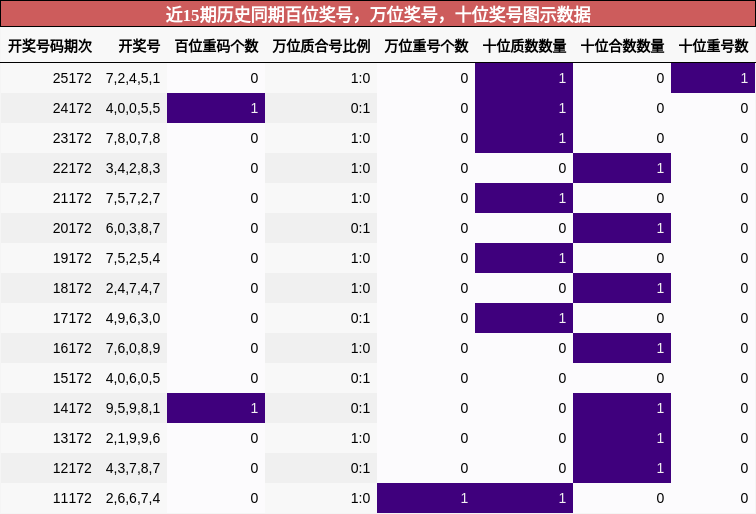Click winning numbers 3,4,2,8,3
756x514 pixels.
[133, 168]
